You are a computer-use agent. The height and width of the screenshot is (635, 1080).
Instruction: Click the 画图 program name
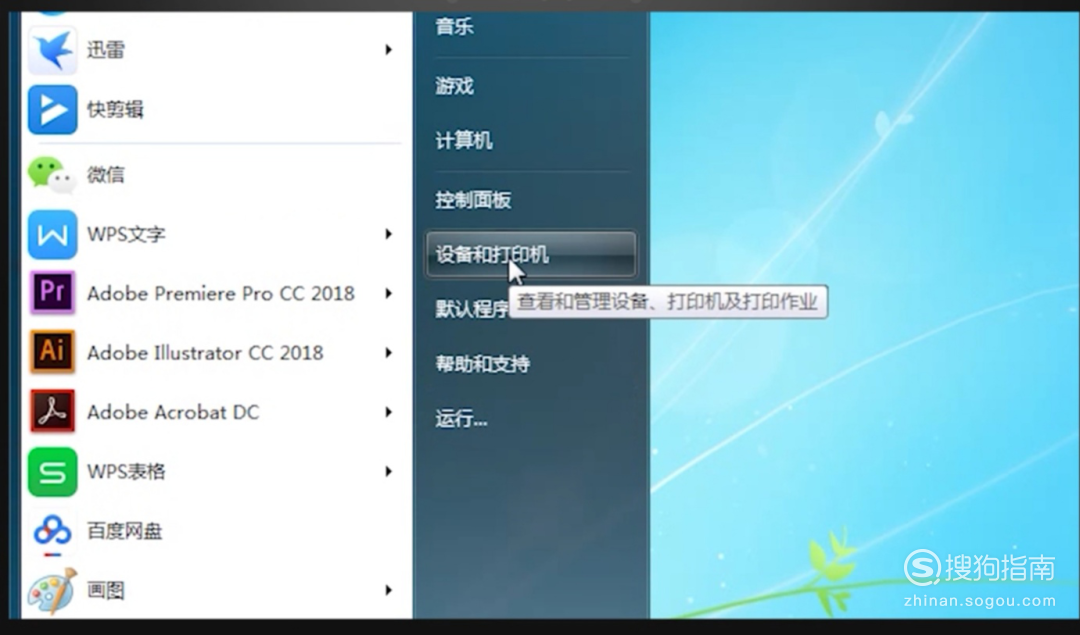point(106,590)
